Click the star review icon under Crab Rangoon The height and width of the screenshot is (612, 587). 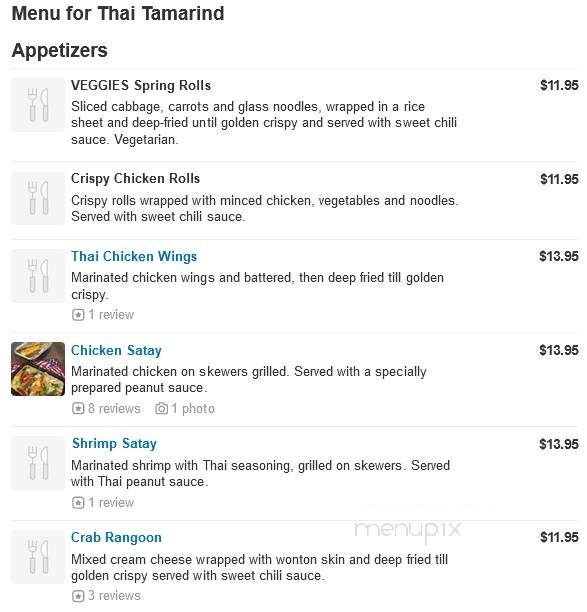(x=78, y=596)
